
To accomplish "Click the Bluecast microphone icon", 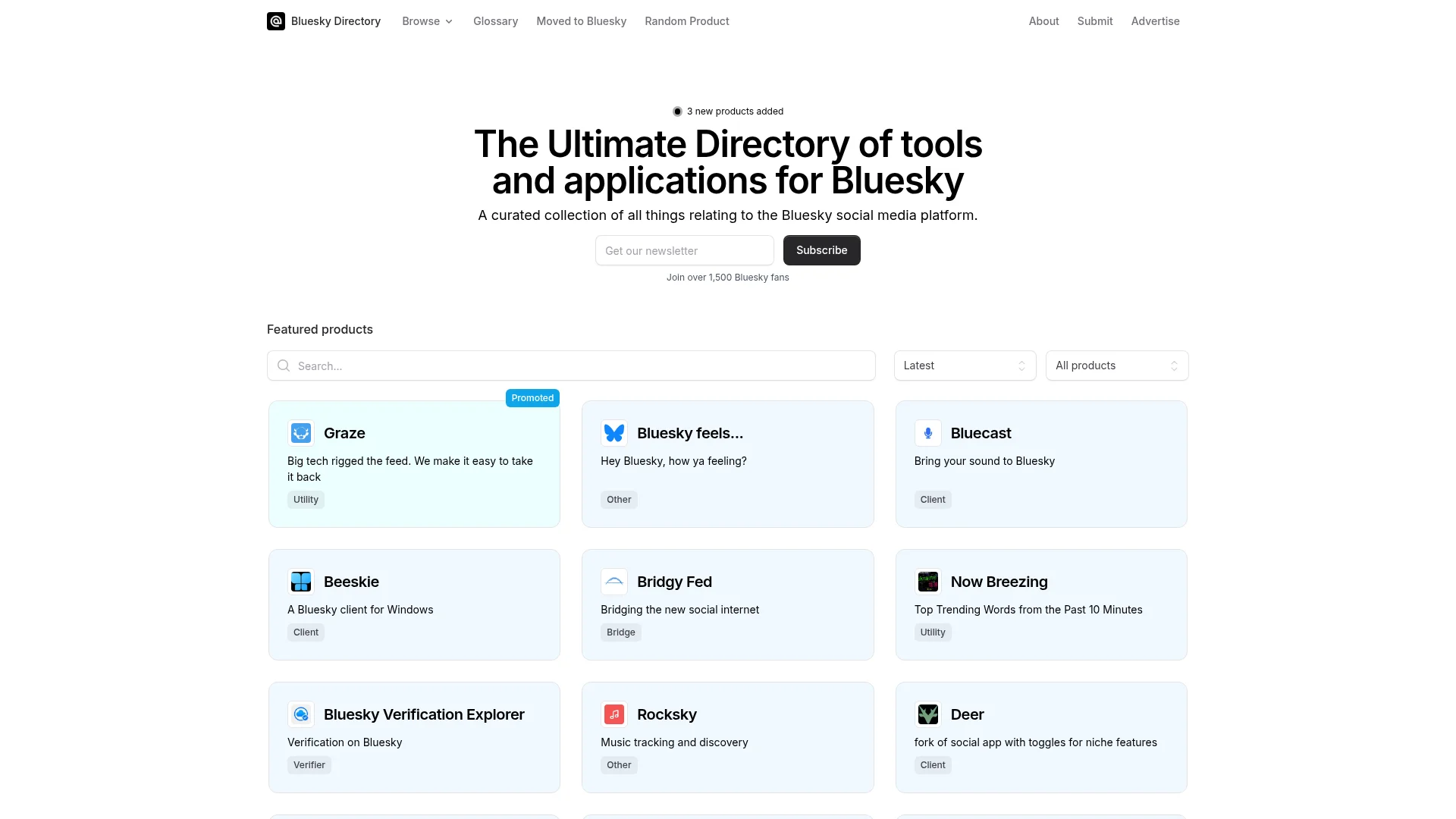I will point(928,433).
